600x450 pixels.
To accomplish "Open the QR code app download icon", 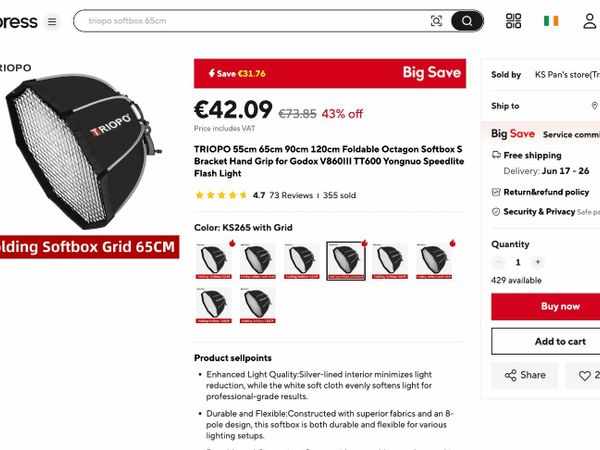I will coord(513,21).
